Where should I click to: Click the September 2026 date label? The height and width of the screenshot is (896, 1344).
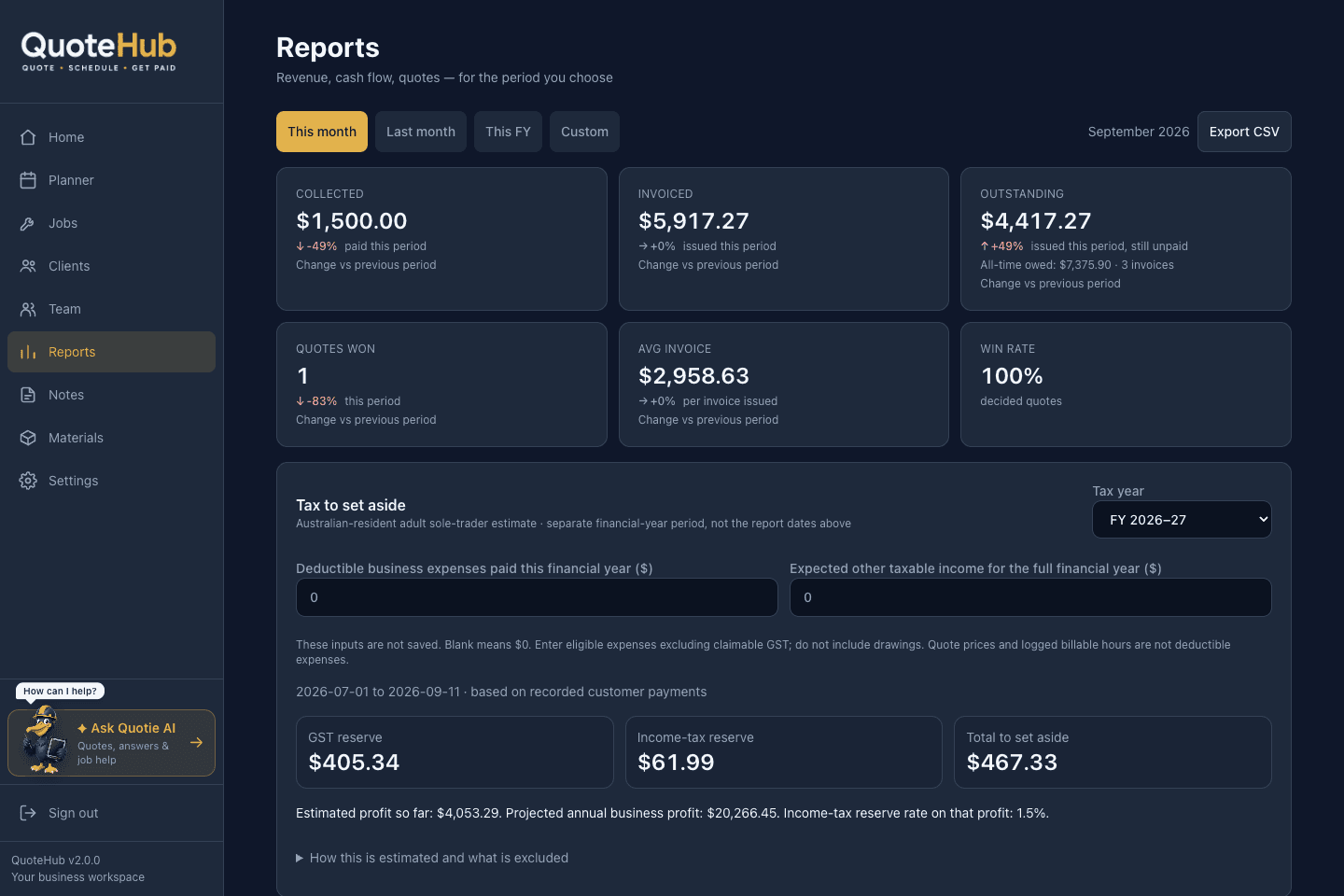coord(1139,132)
